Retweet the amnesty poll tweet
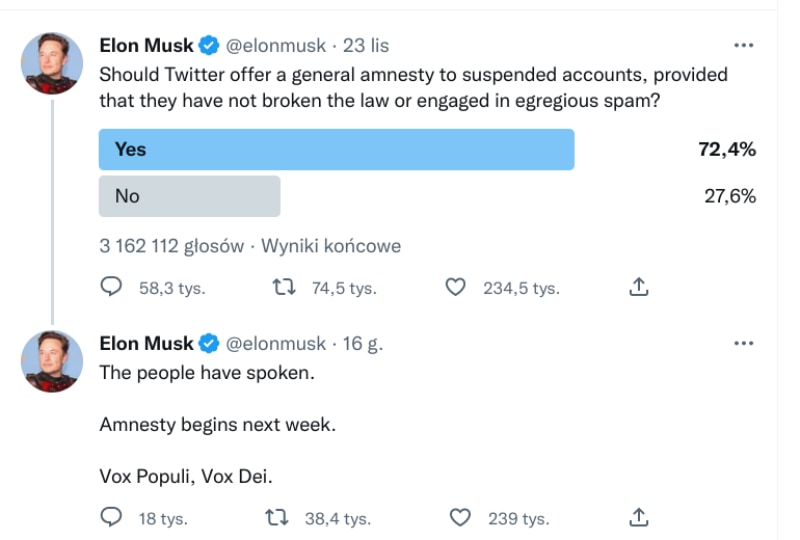800x540 pixels. pos(284,288)
